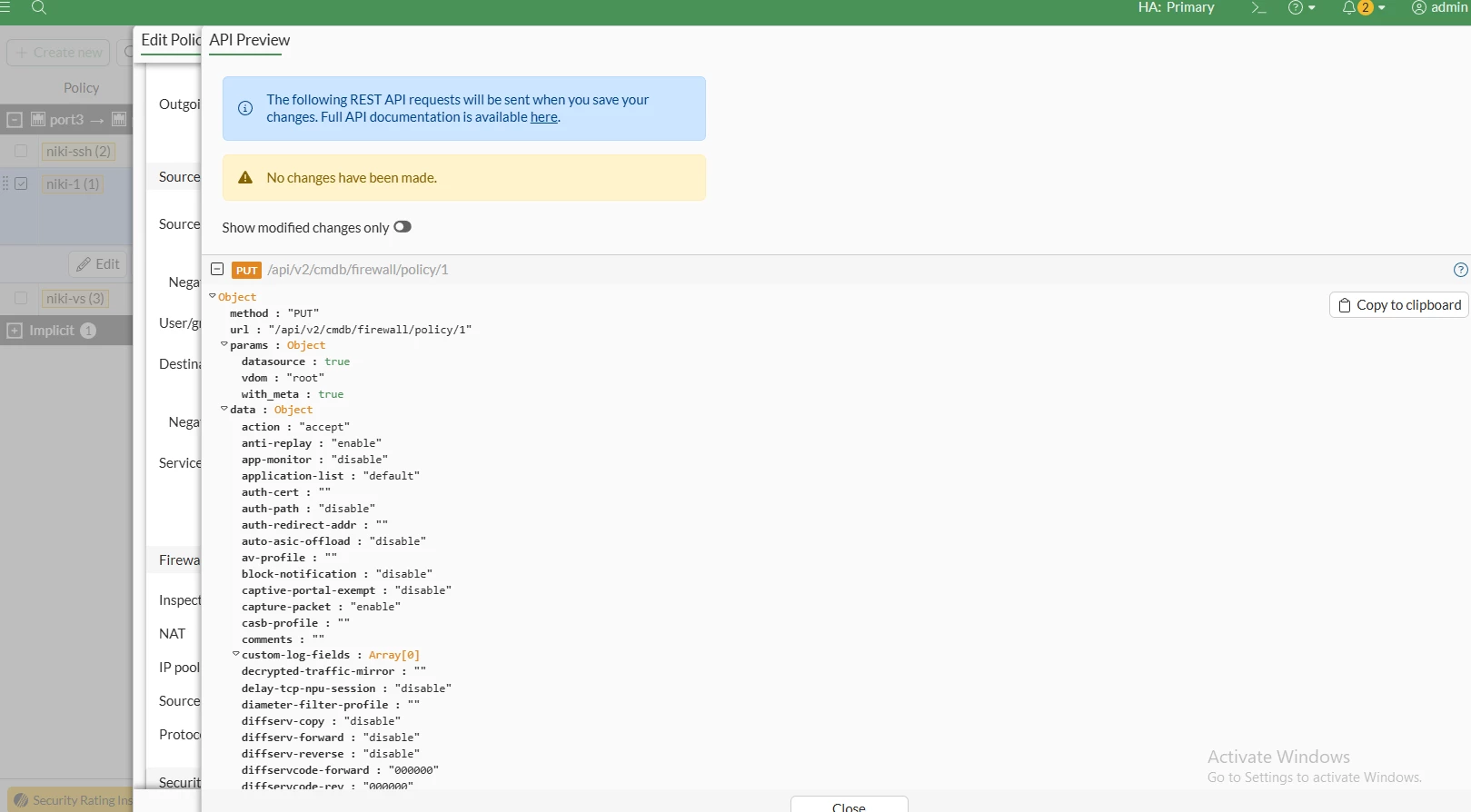This screenshot has height=812, width=1471.
Task: Click the vdom : "root" line
Action: pos(283,378)
